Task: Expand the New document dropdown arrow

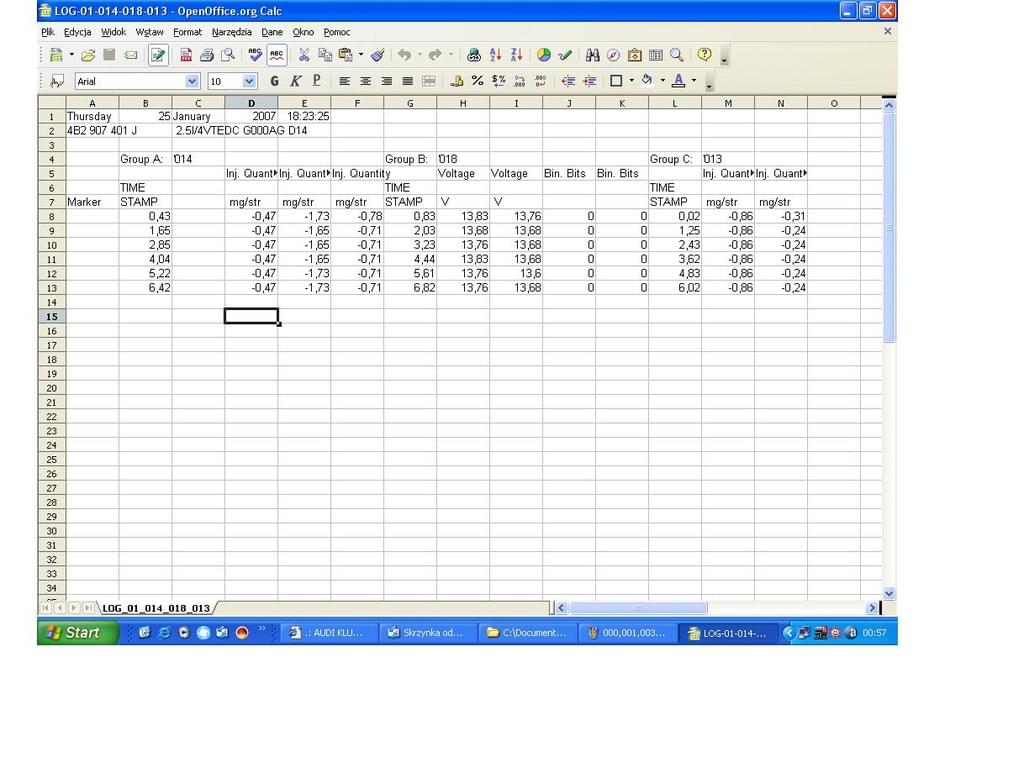Action: 72,55
